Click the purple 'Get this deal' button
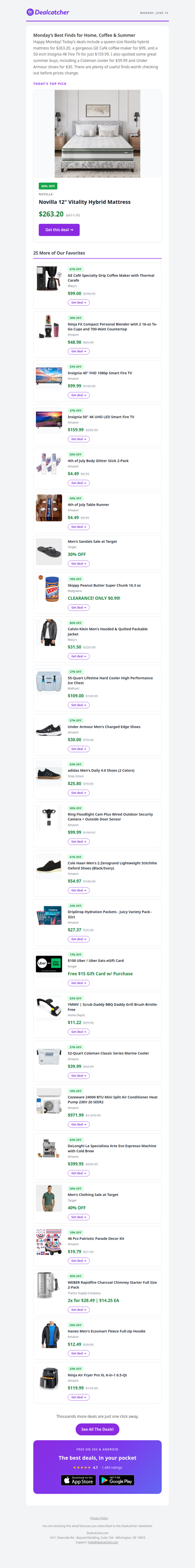Screen dimensions: 195x1568 click(x=59, y=230)
